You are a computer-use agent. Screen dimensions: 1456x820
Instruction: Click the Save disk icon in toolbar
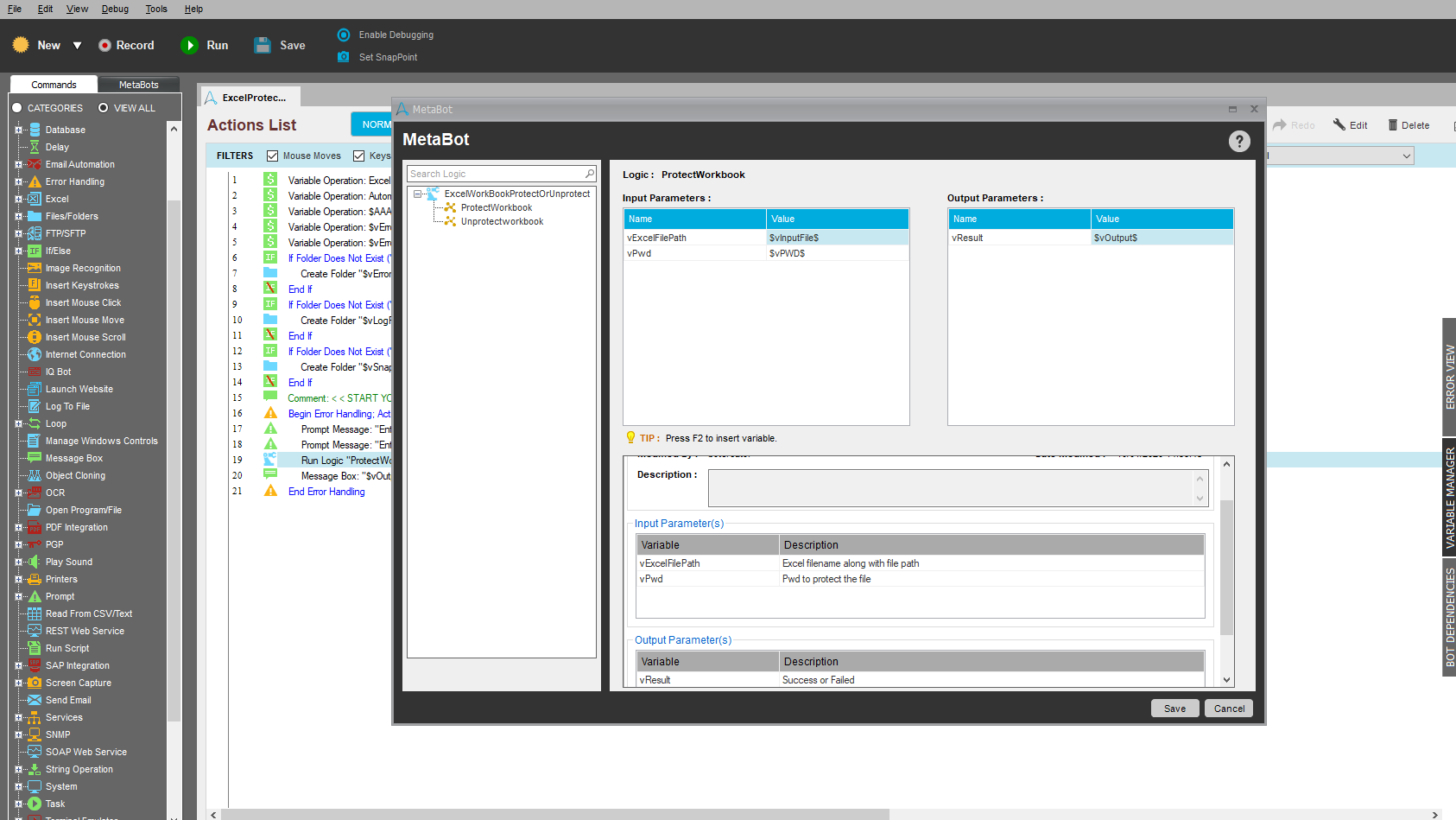click(263, 46)
